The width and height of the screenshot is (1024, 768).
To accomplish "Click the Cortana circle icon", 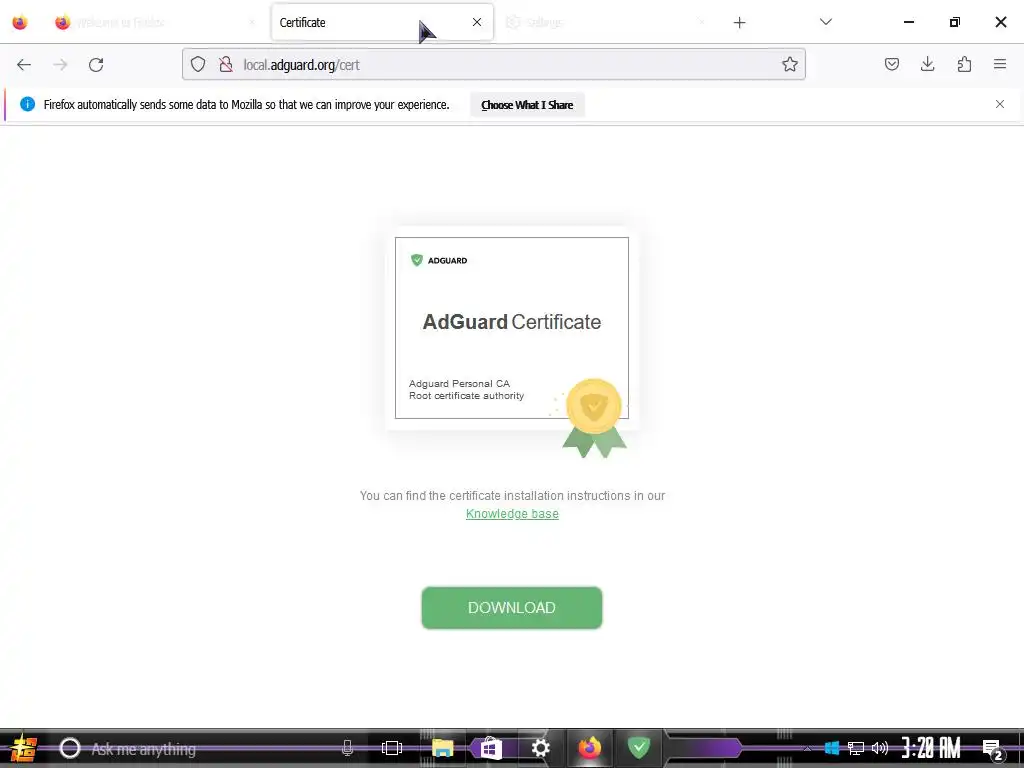I will (70, 748).
